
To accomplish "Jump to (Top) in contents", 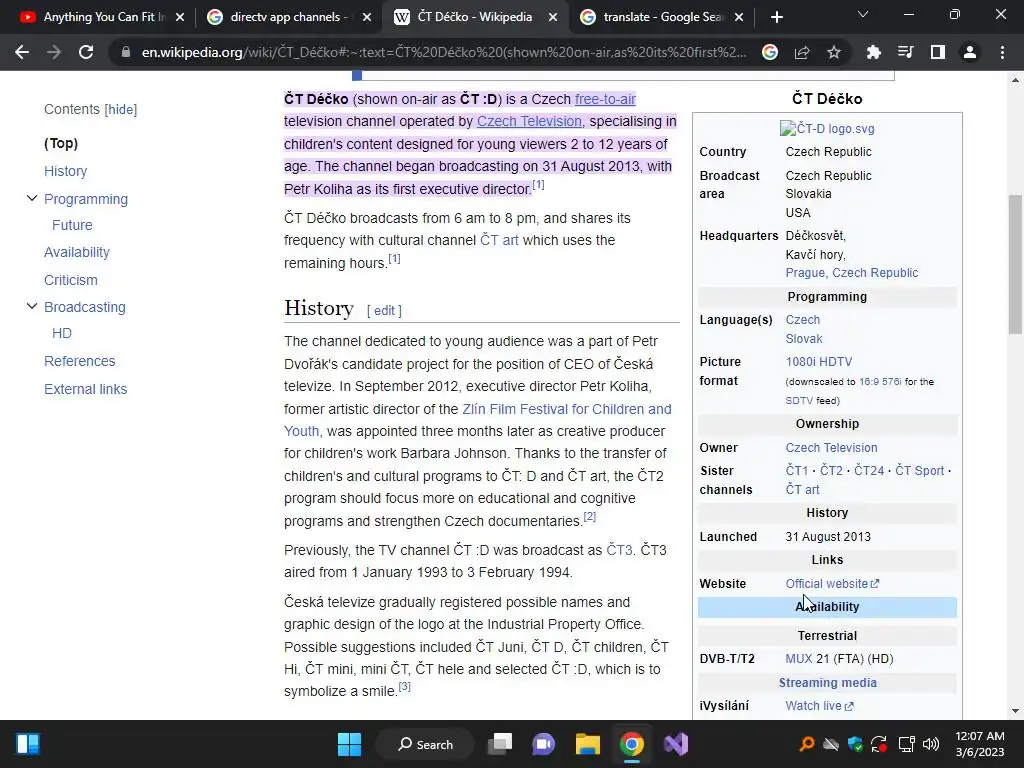I will [61, 143].
